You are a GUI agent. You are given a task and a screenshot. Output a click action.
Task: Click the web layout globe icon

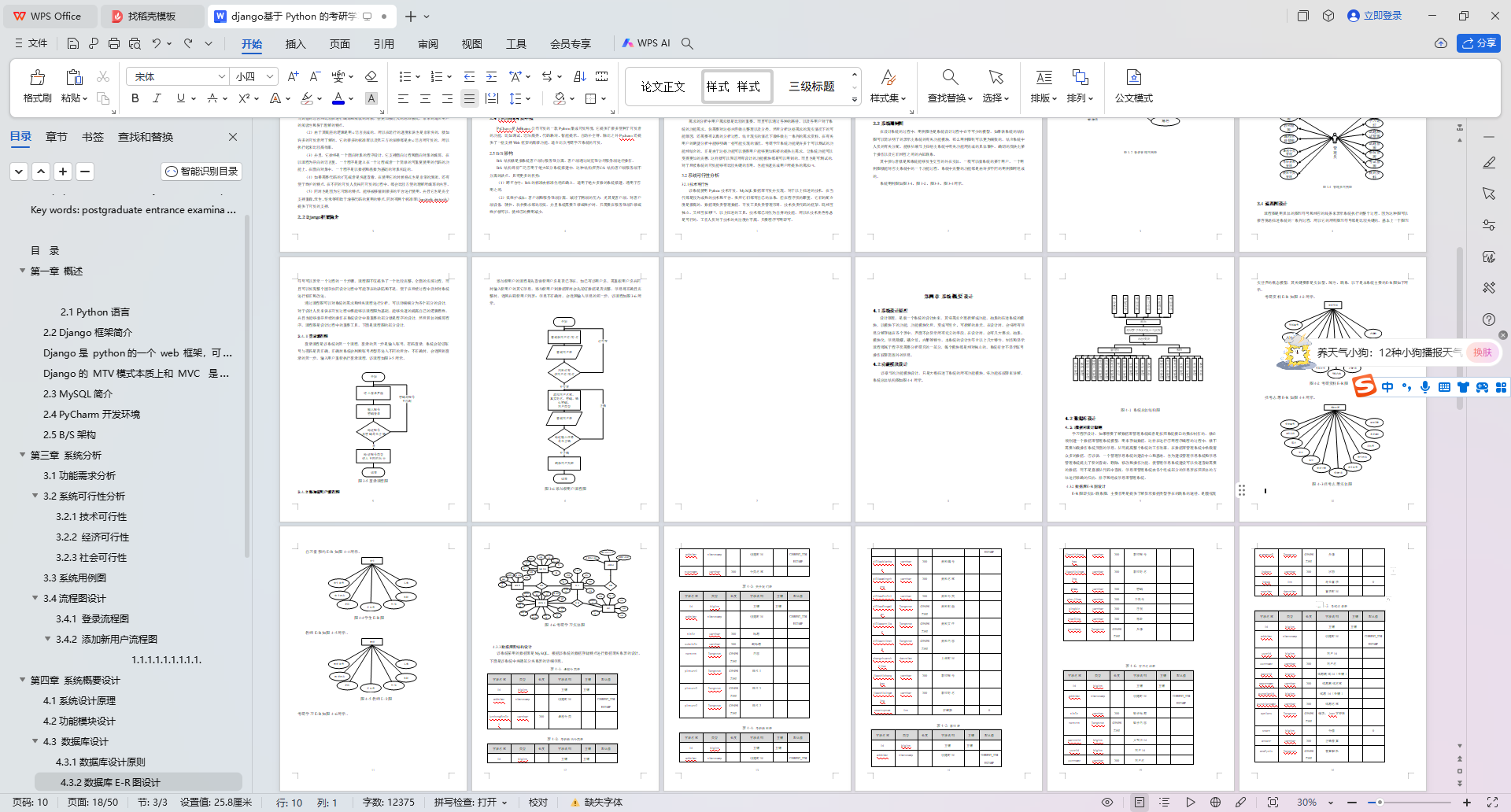point(1215,803)
